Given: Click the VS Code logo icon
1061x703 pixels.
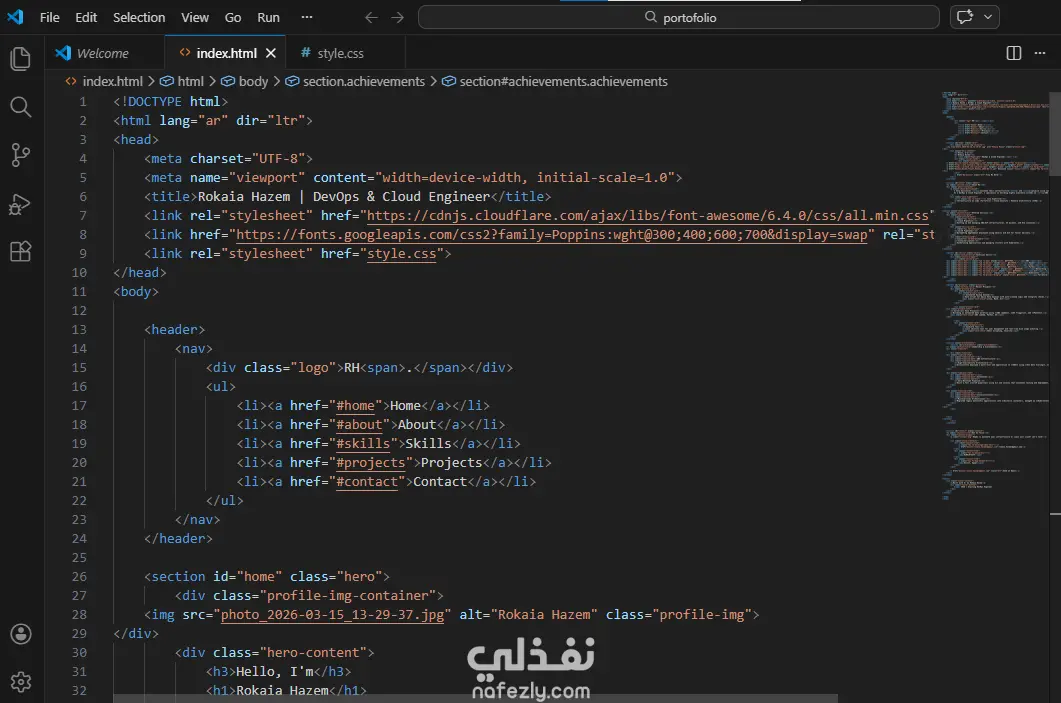Looking at the screenshot, I should click(16, 17).
